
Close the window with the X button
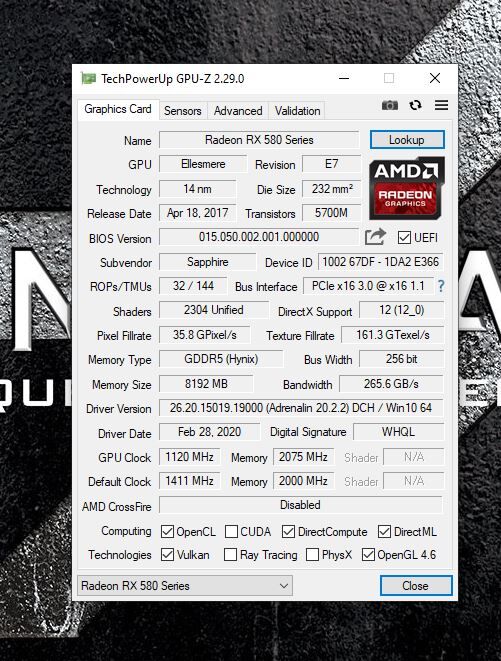(435, 78)
